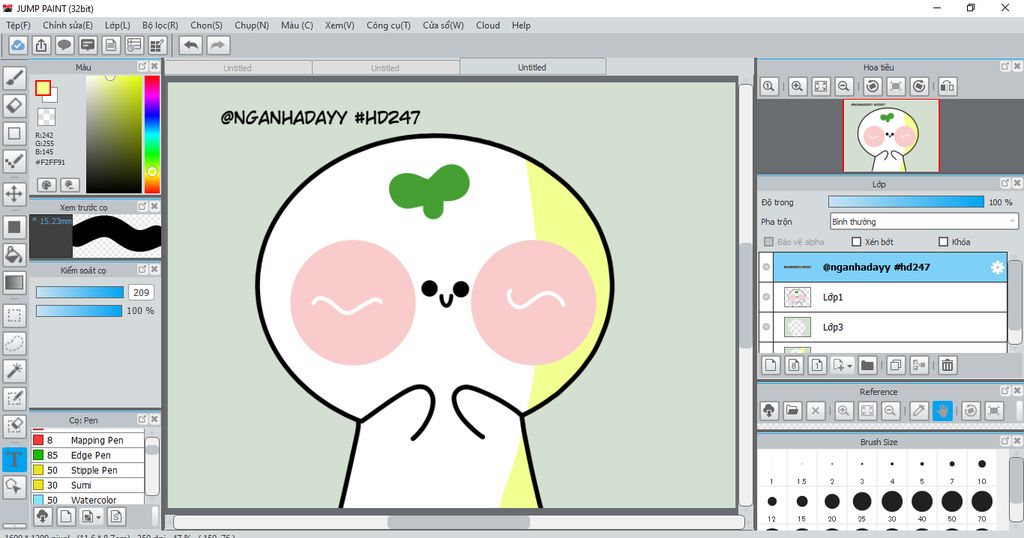Select the Brush tool in left toolbar

click(14, 78)
